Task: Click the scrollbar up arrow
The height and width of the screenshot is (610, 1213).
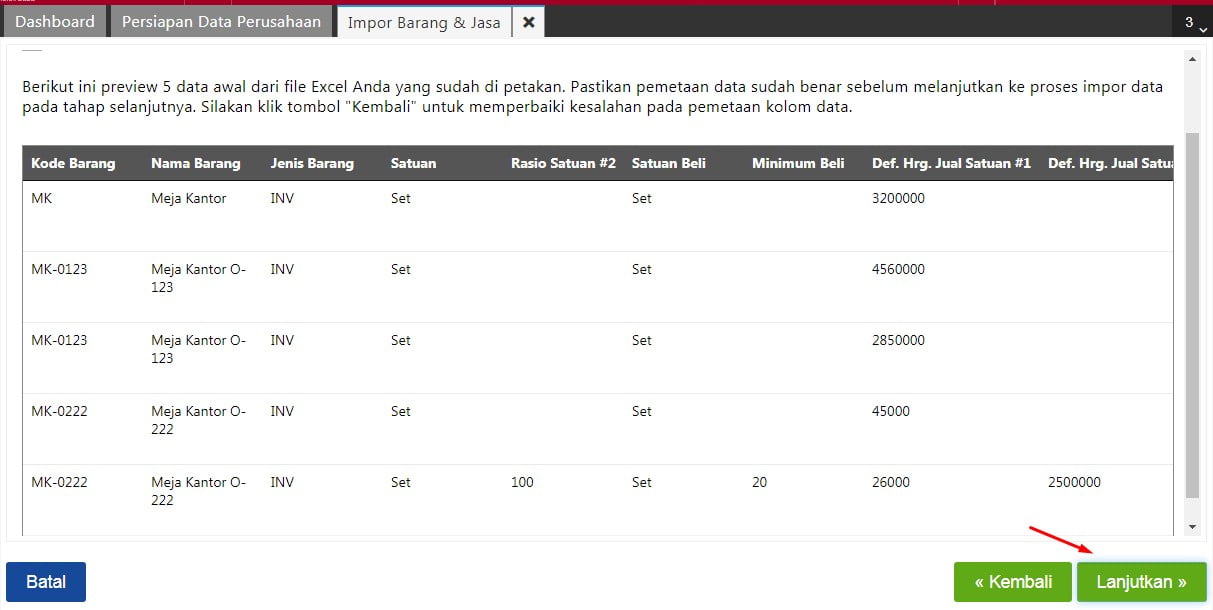Action: click(x=1192, y=61)
